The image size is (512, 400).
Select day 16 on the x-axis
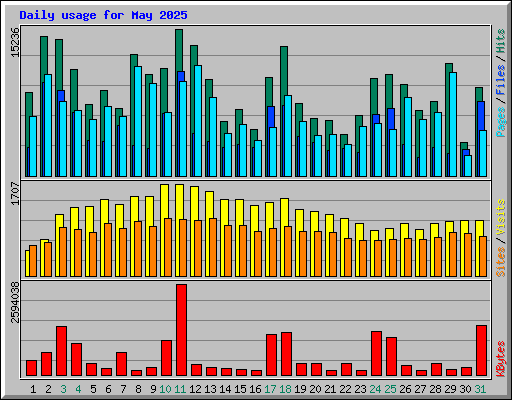[255, 389]
